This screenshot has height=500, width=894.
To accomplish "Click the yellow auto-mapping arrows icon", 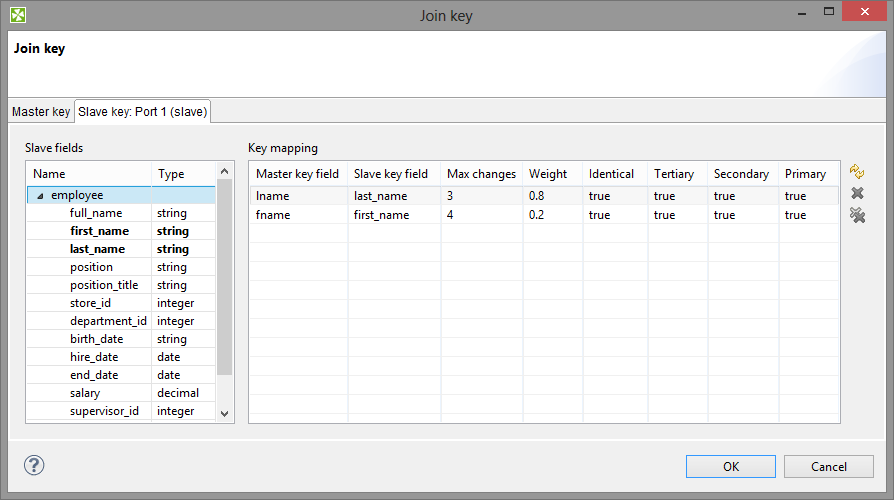I will pyautogui.click(x=856, y=172).
